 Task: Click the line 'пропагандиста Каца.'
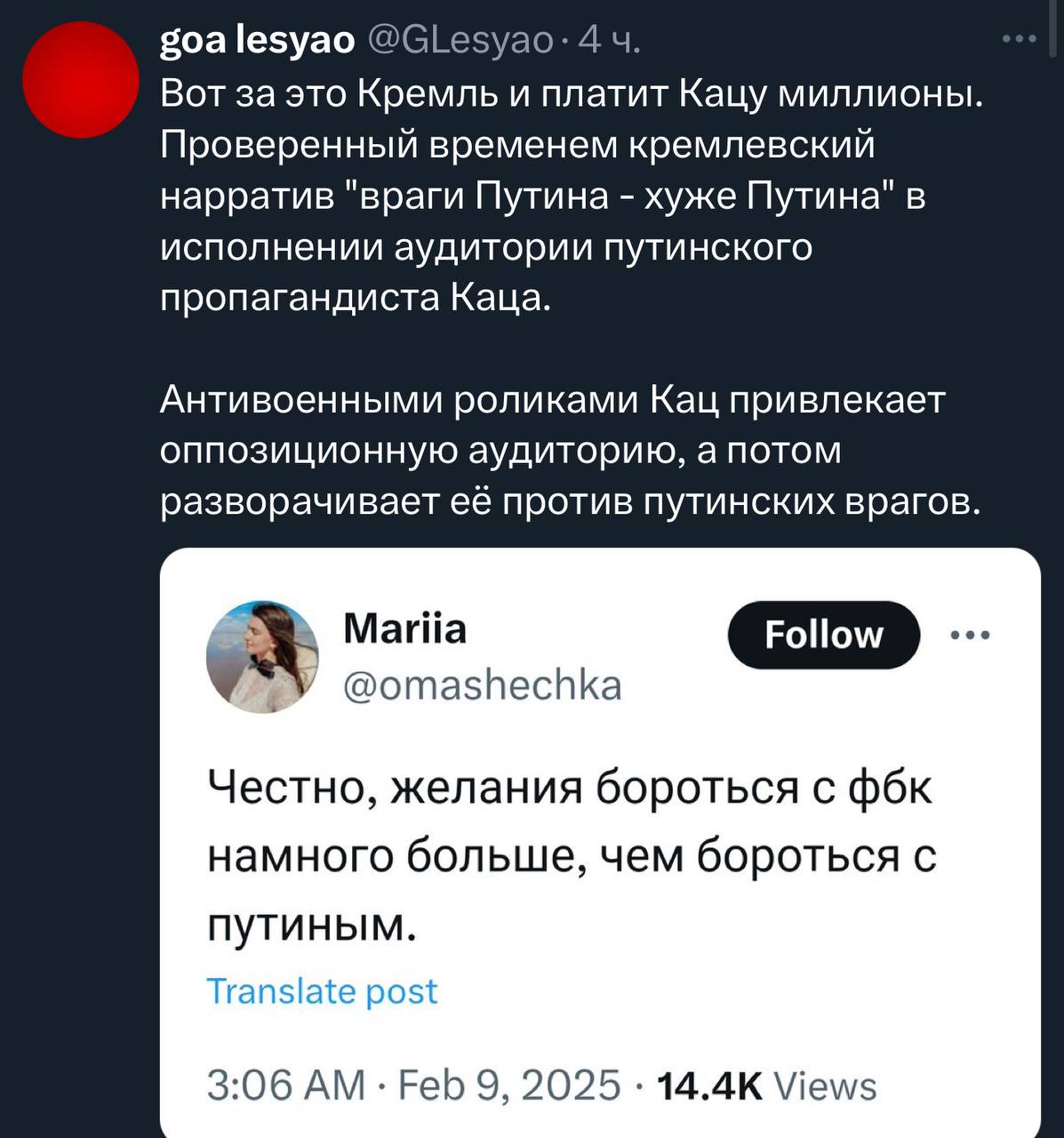coord(356,298)
